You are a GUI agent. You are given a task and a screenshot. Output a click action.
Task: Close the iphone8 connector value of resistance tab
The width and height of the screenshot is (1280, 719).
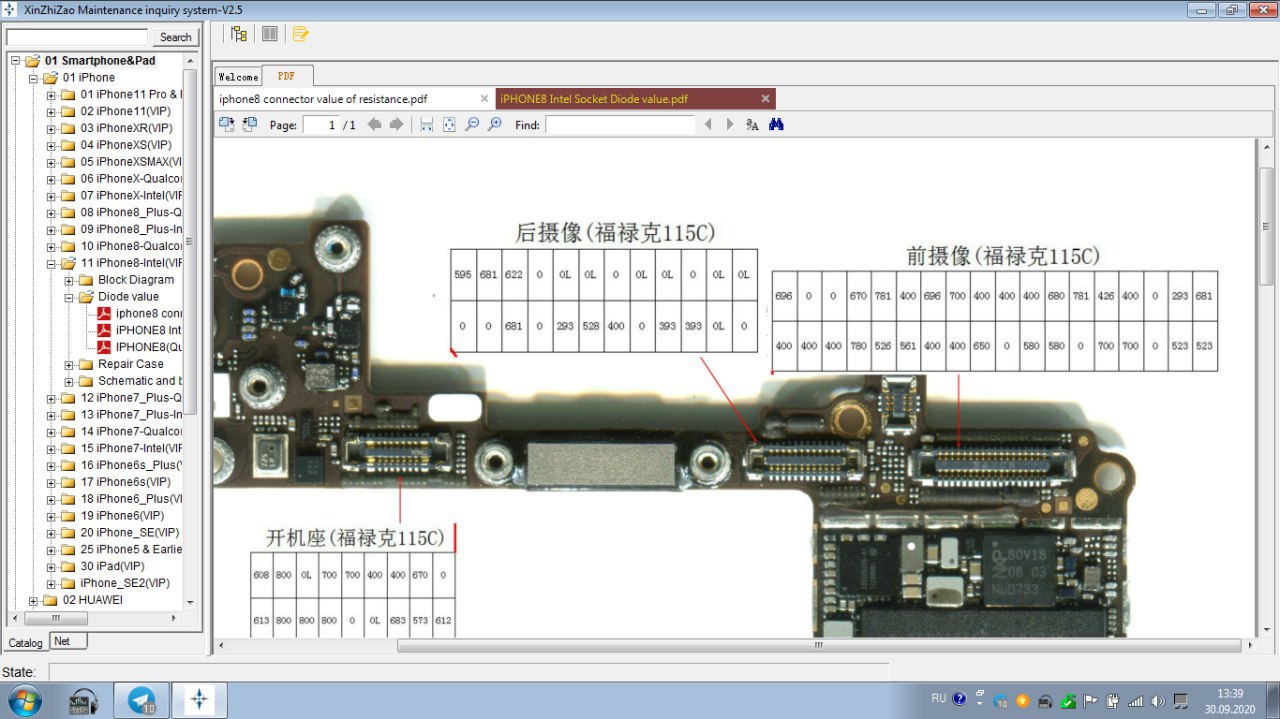point(484,99)
